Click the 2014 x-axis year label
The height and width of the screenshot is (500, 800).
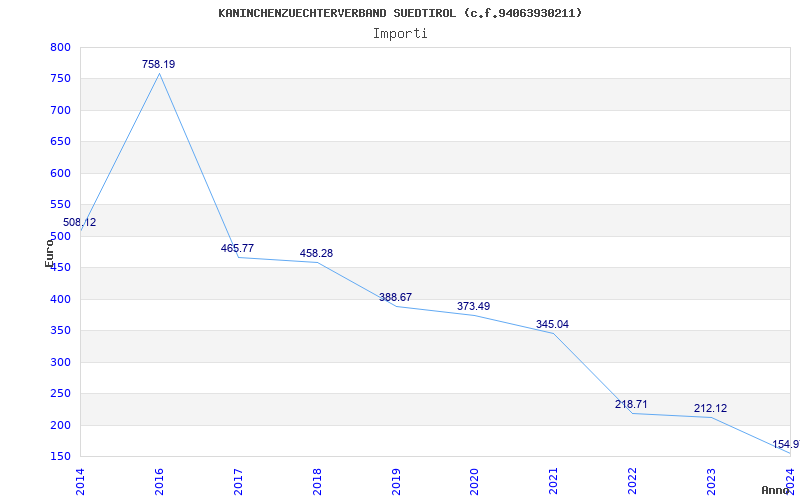pyautogui.click(x=80, y=482)
